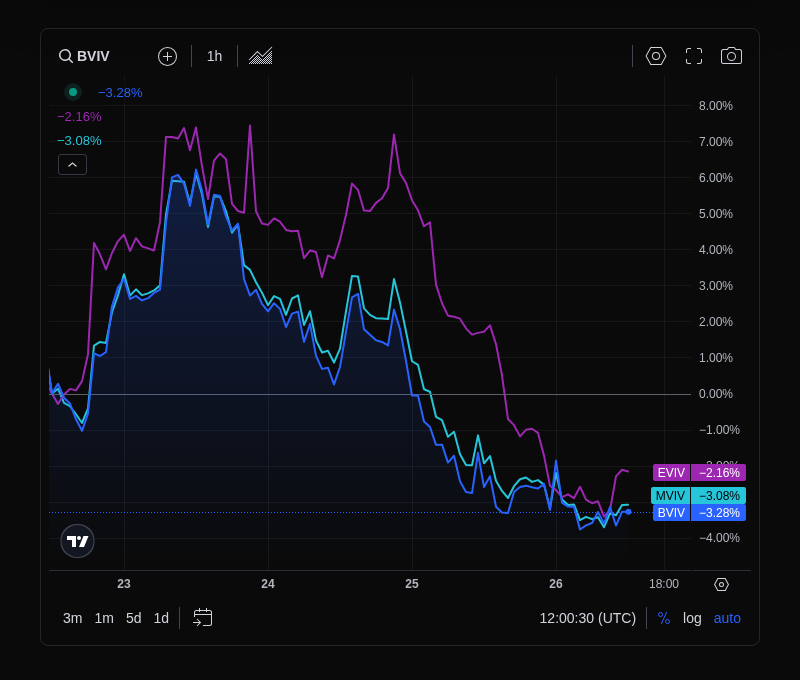Take a chart snapshot with camera icon
The width and height of the screenshot is (800, 680).
click(x=731, y=56)
